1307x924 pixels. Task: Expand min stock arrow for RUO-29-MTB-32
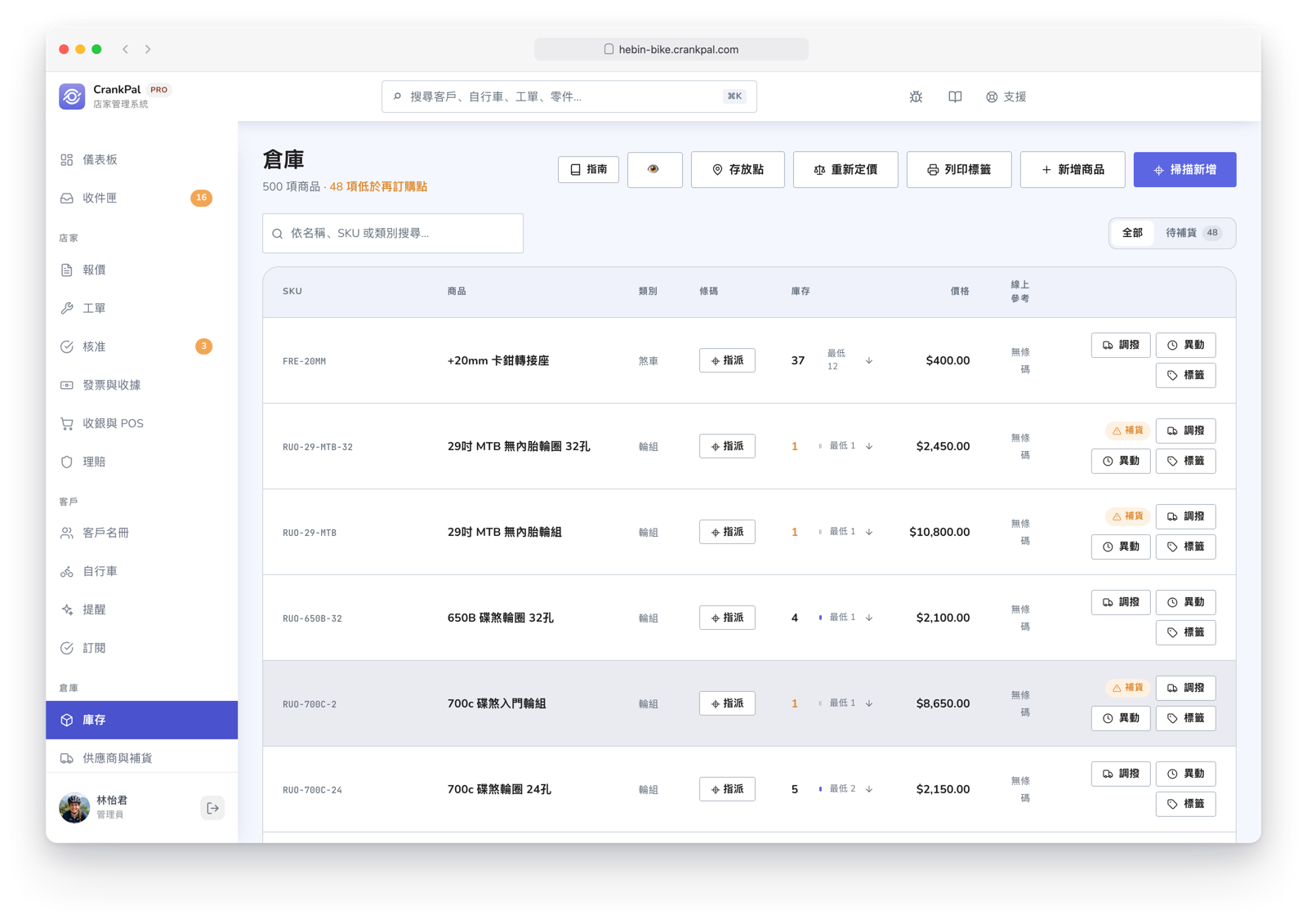(869, 446)
